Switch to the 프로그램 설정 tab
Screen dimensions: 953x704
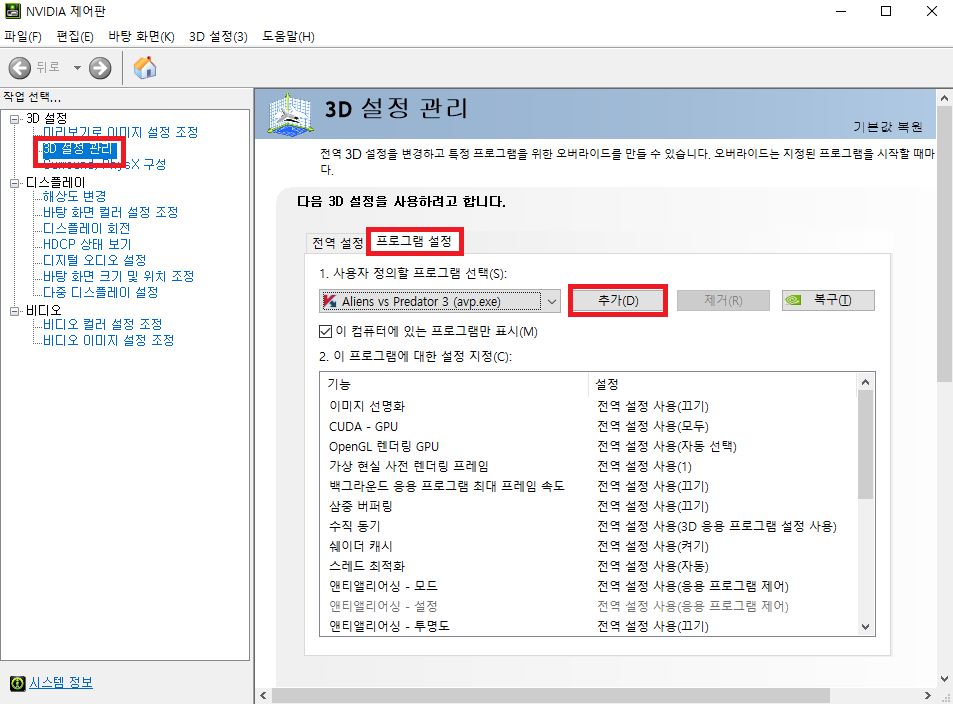click(414, 241)
